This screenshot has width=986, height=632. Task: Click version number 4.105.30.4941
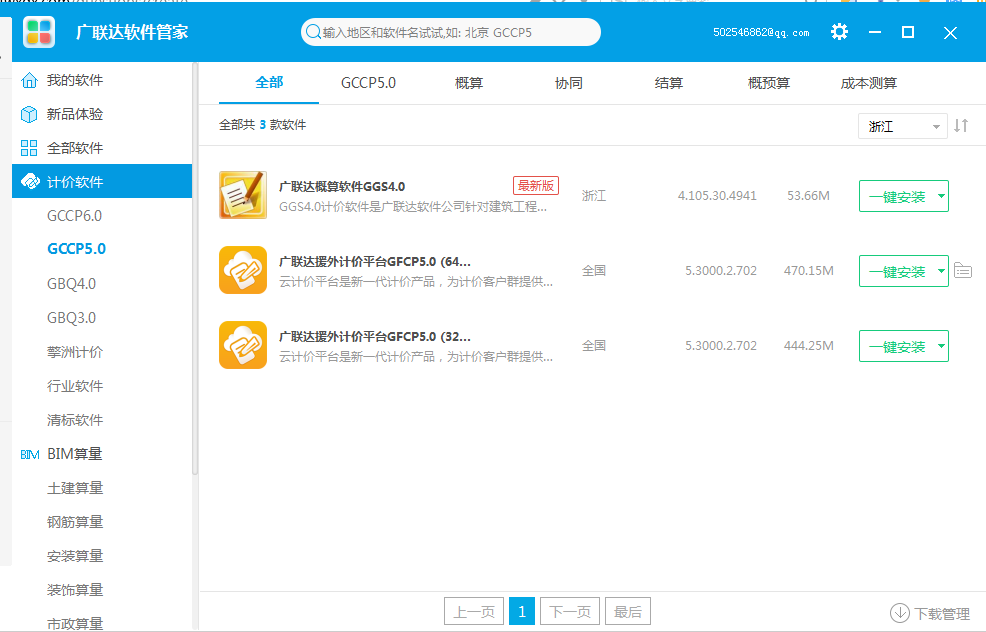click(717, 196)
